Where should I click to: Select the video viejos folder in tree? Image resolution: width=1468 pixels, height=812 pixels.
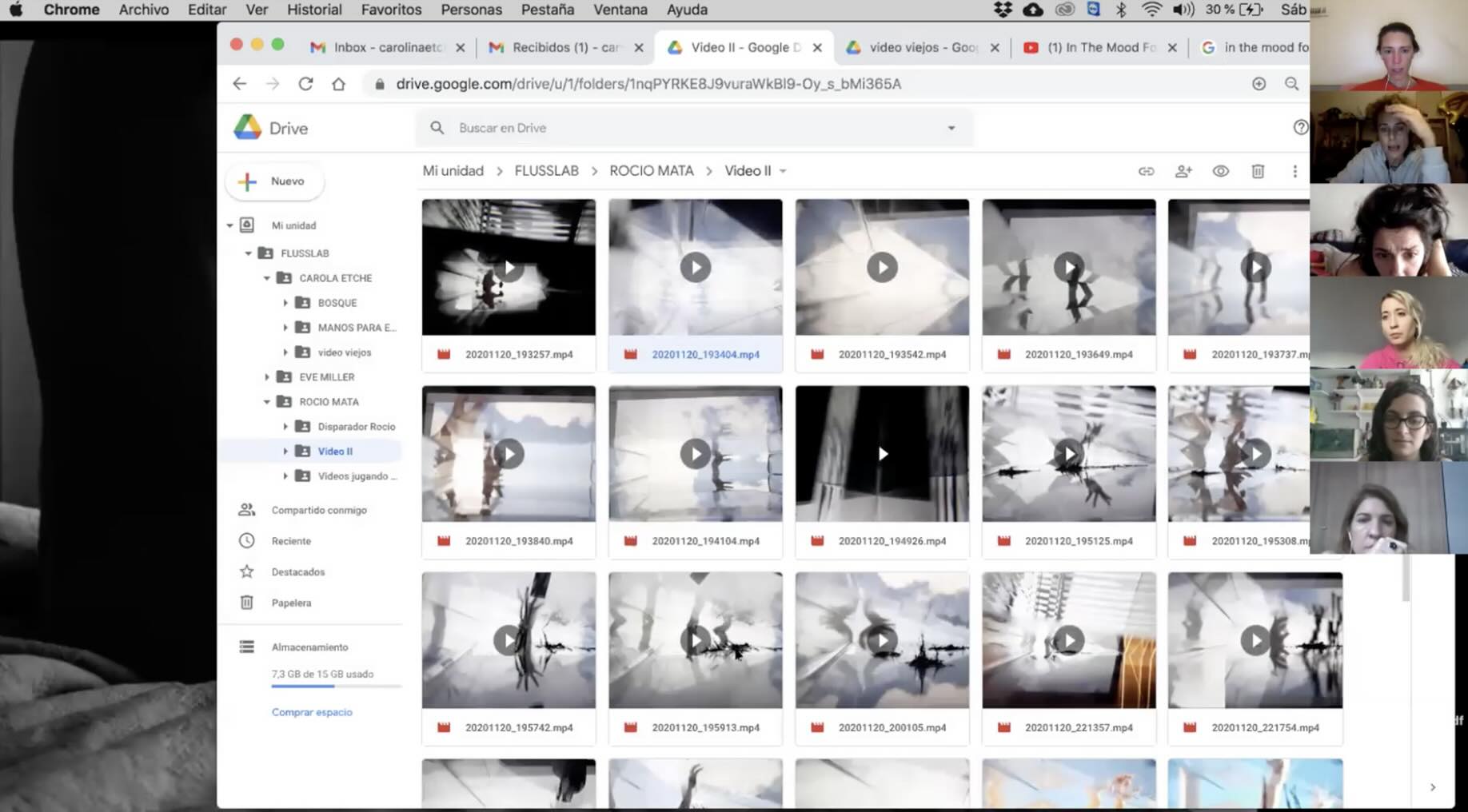coord(344,352)
